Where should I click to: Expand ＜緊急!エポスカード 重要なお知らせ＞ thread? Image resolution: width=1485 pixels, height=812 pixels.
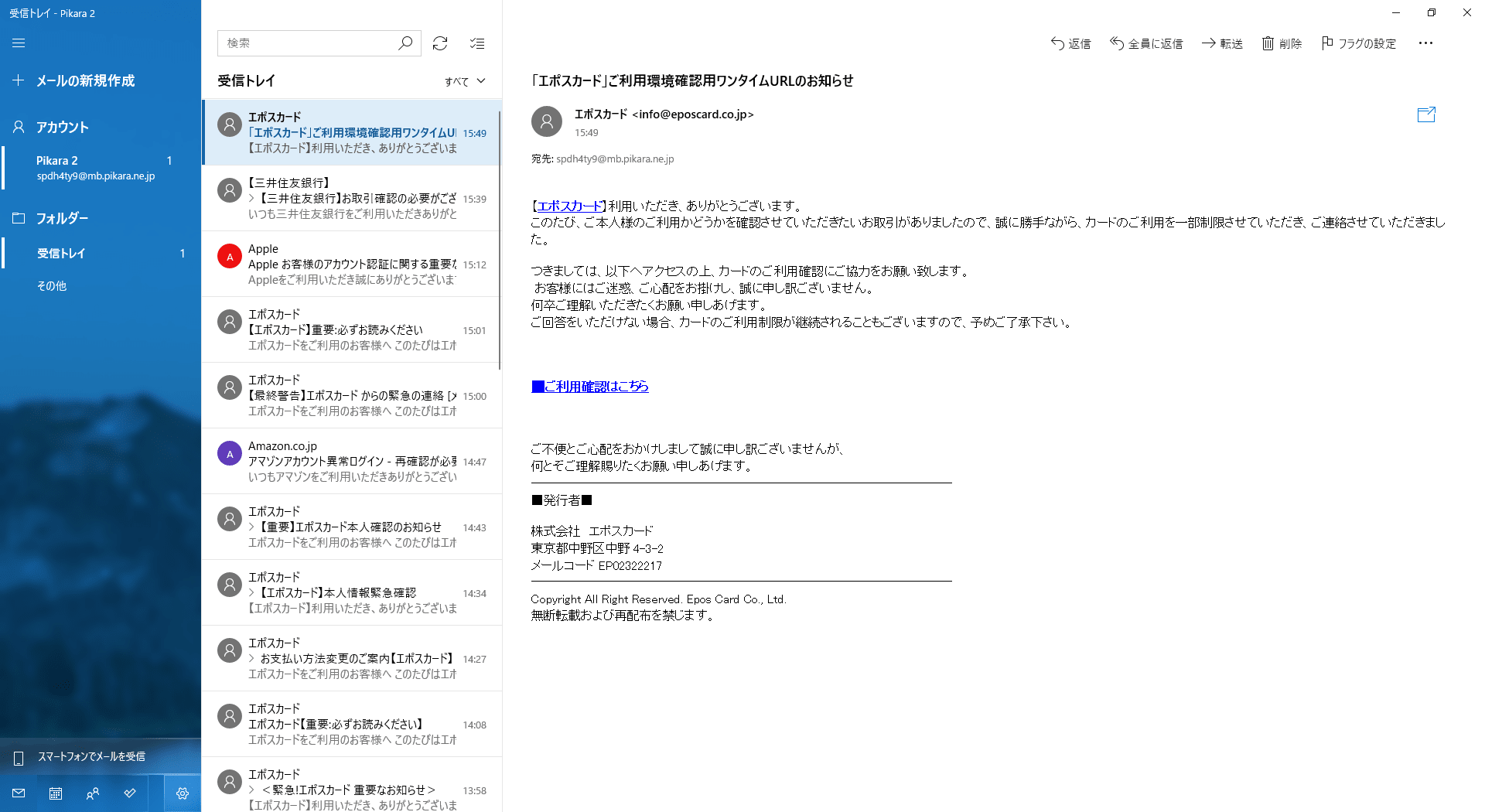[x=251, y=790]
